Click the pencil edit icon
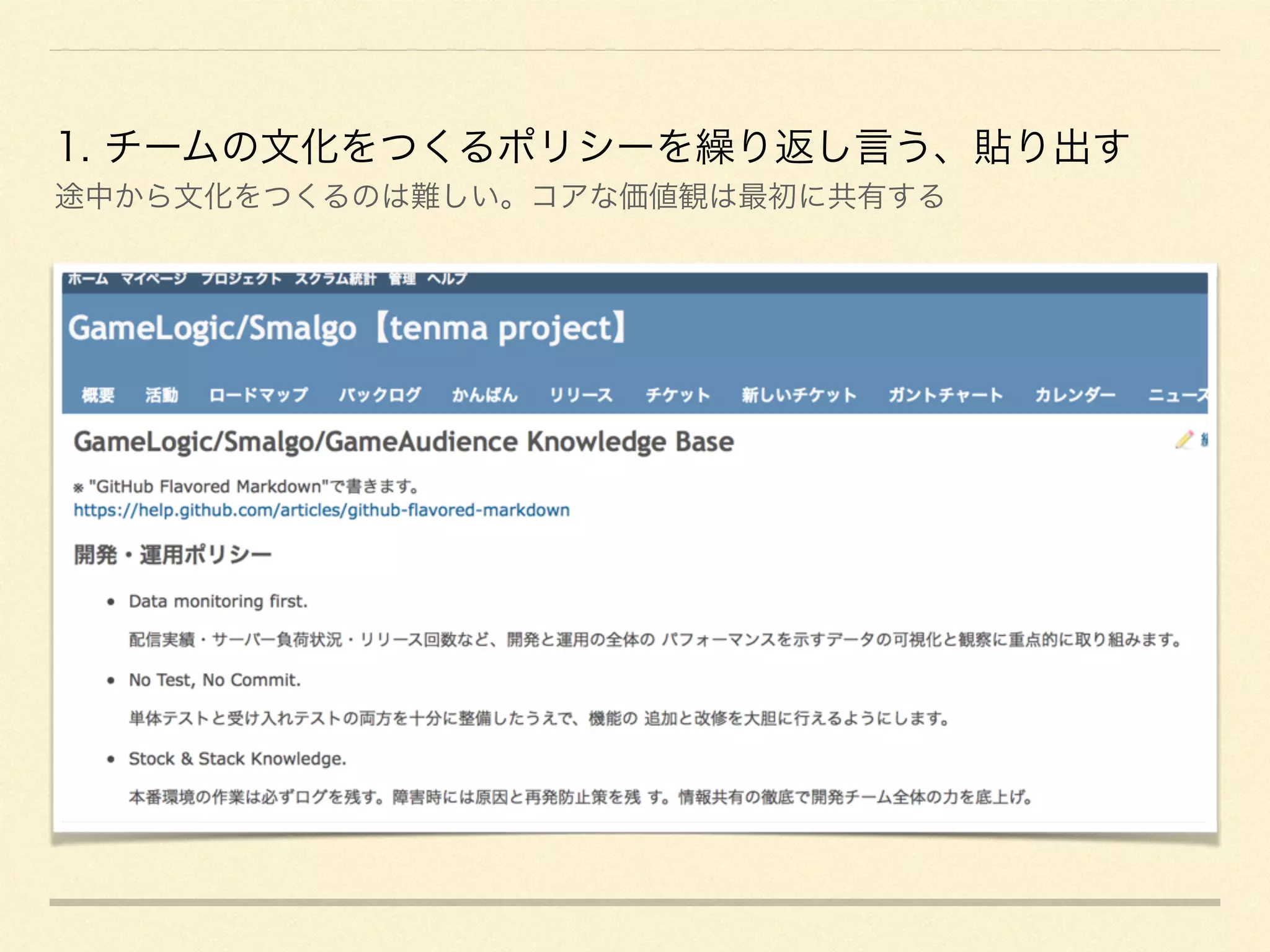The height and width of the screenshot is (952, 1270). click(1184, 439)
